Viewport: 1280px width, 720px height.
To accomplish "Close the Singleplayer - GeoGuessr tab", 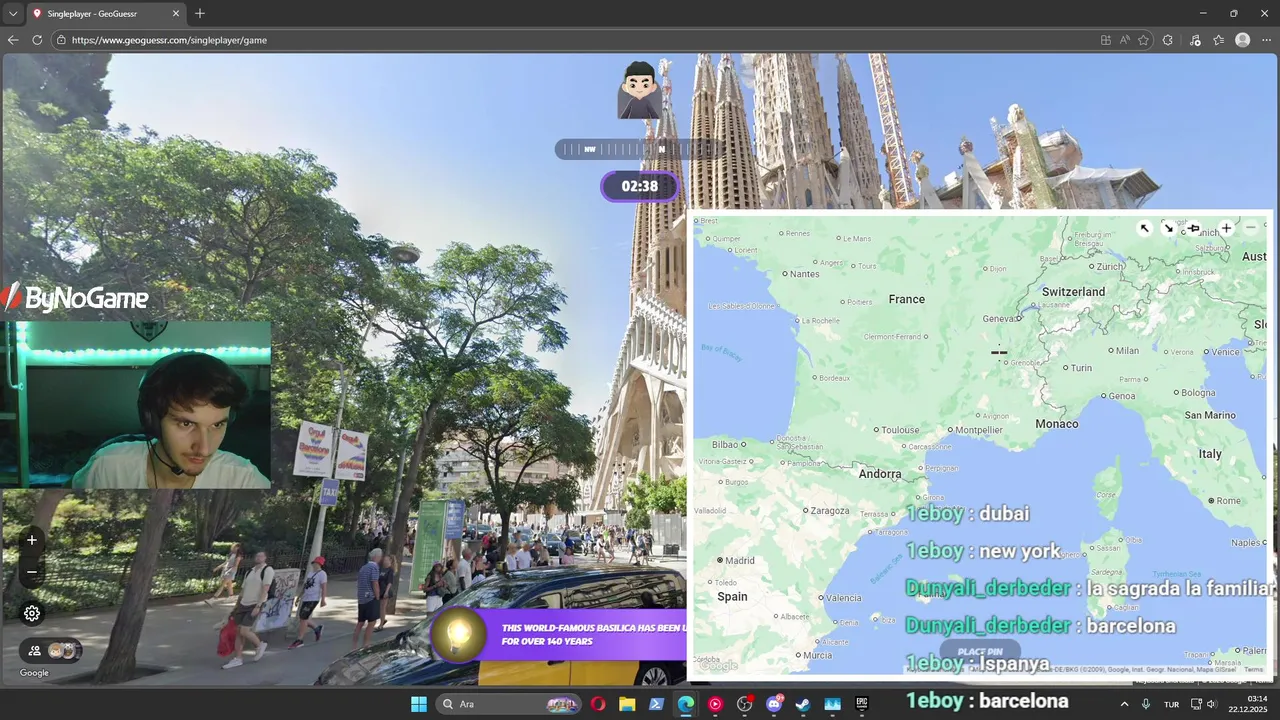I will (x=176, y=14).
